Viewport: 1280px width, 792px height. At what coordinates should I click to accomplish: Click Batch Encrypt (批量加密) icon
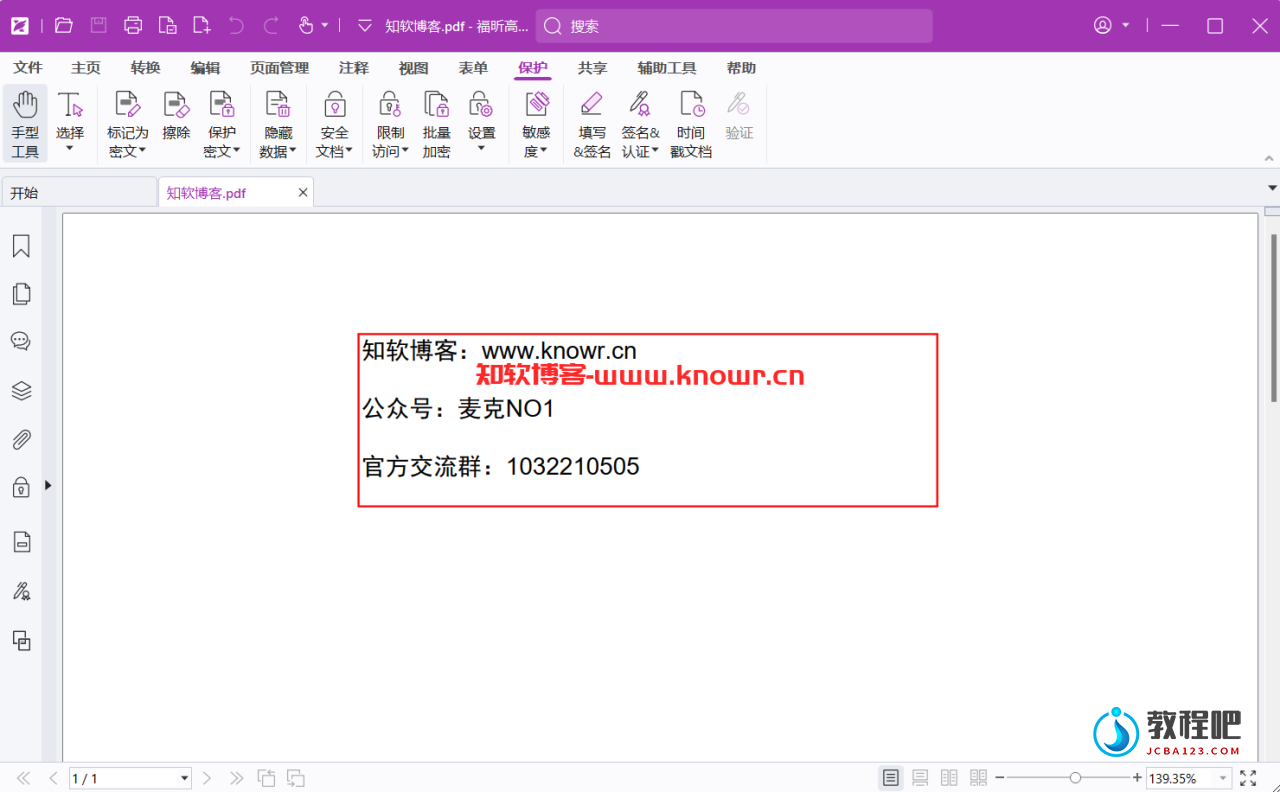pyautogui.click(x=436, y=104)
